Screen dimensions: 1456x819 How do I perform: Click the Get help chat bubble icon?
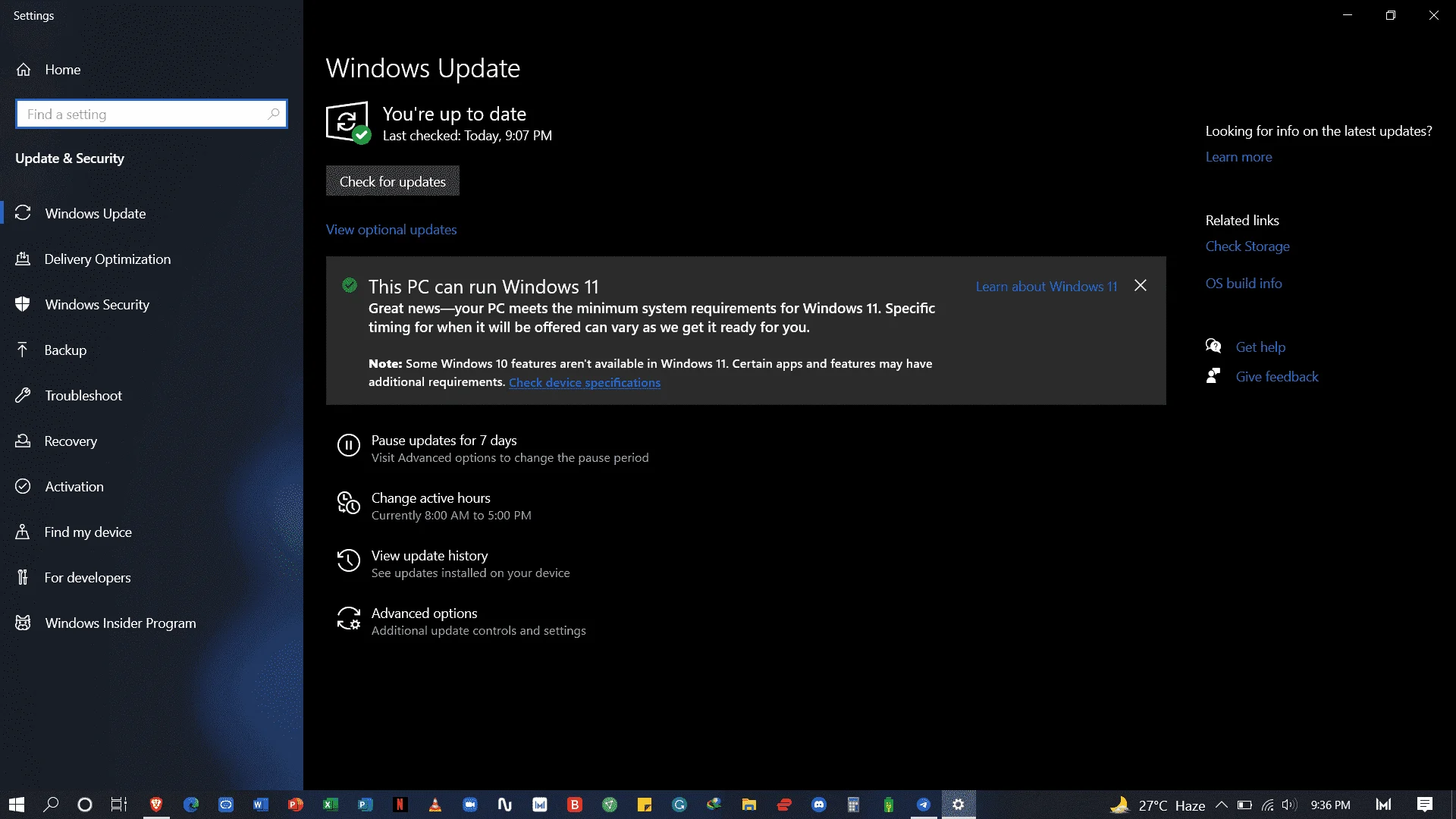click(1213, 347)
